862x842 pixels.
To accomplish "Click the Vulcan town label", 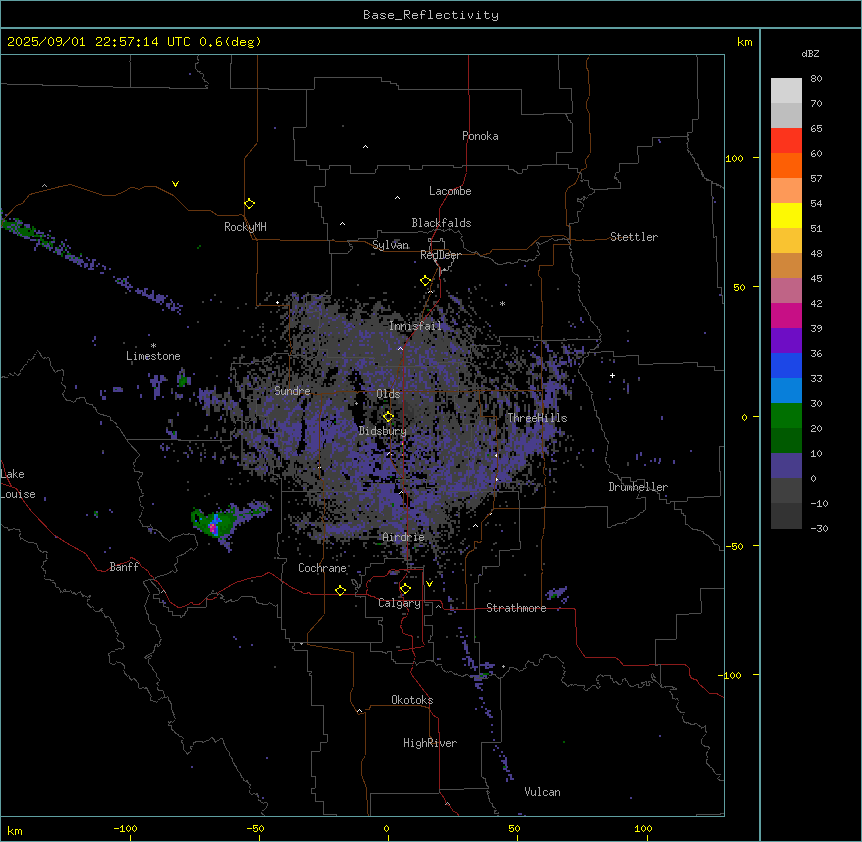I will tap(543, 792).
